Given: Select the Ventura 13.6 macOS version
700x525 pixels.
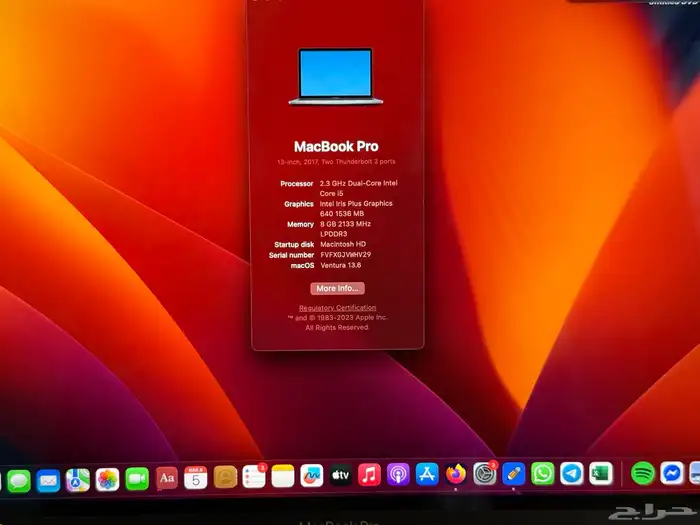Looking at the screenshot, I should click(341, 265).
